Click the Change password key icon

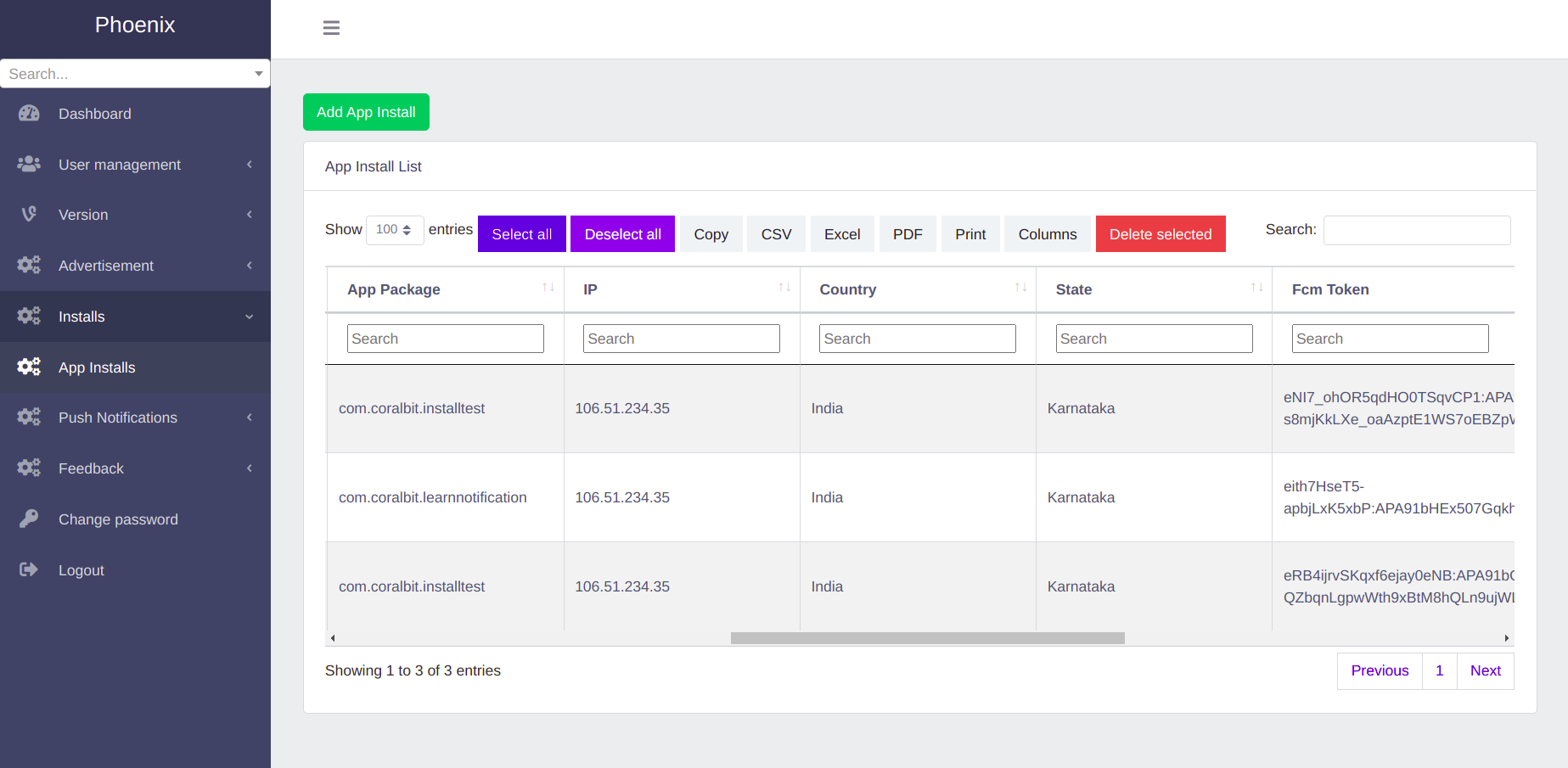click(29, 519)
